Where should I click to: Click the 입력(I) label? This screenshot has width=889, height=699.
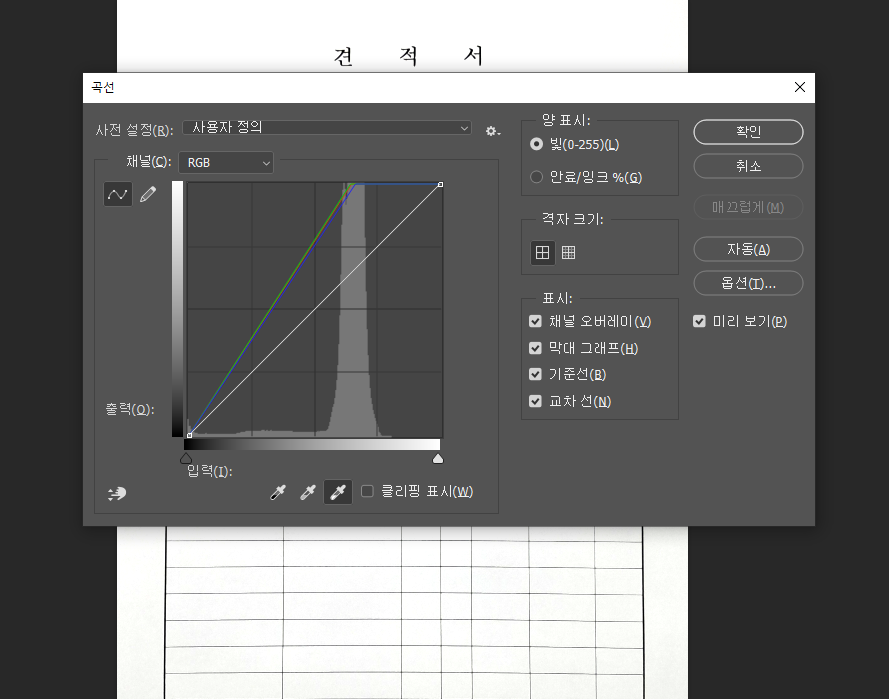pos(210,471)
